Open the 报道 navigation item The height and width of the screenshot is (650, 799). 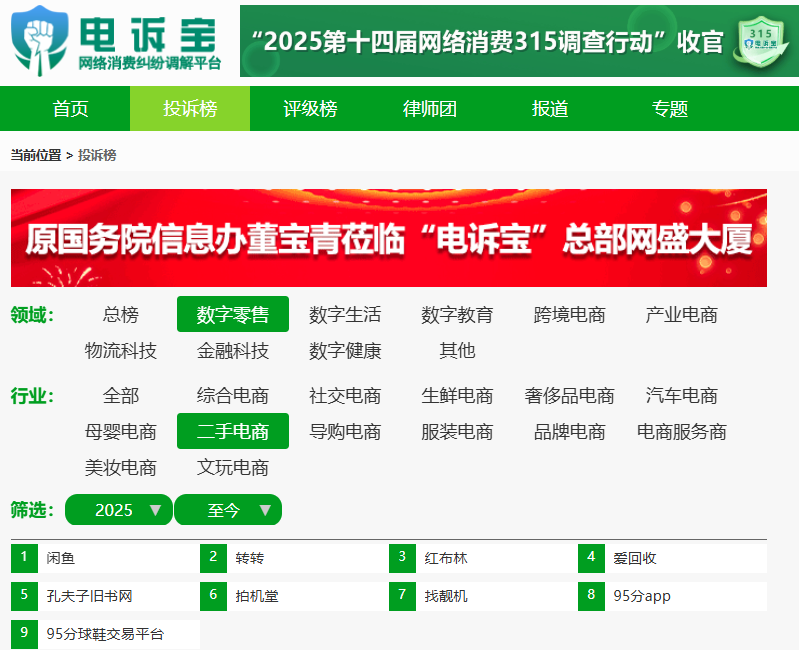[x=550, y=109]
